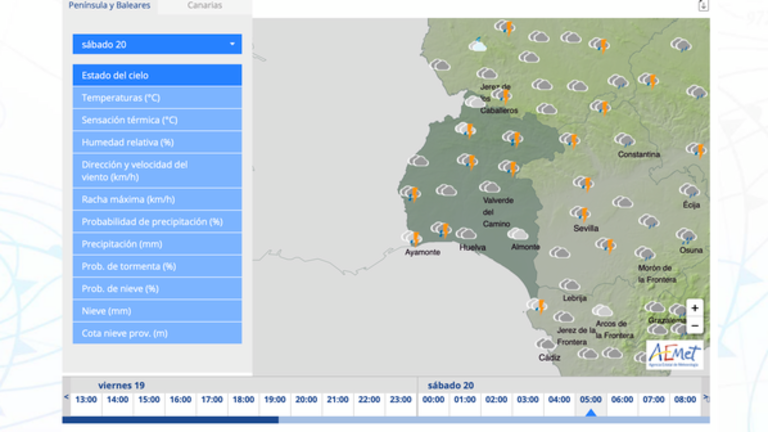Click the weather icon above Osuna

685,236
